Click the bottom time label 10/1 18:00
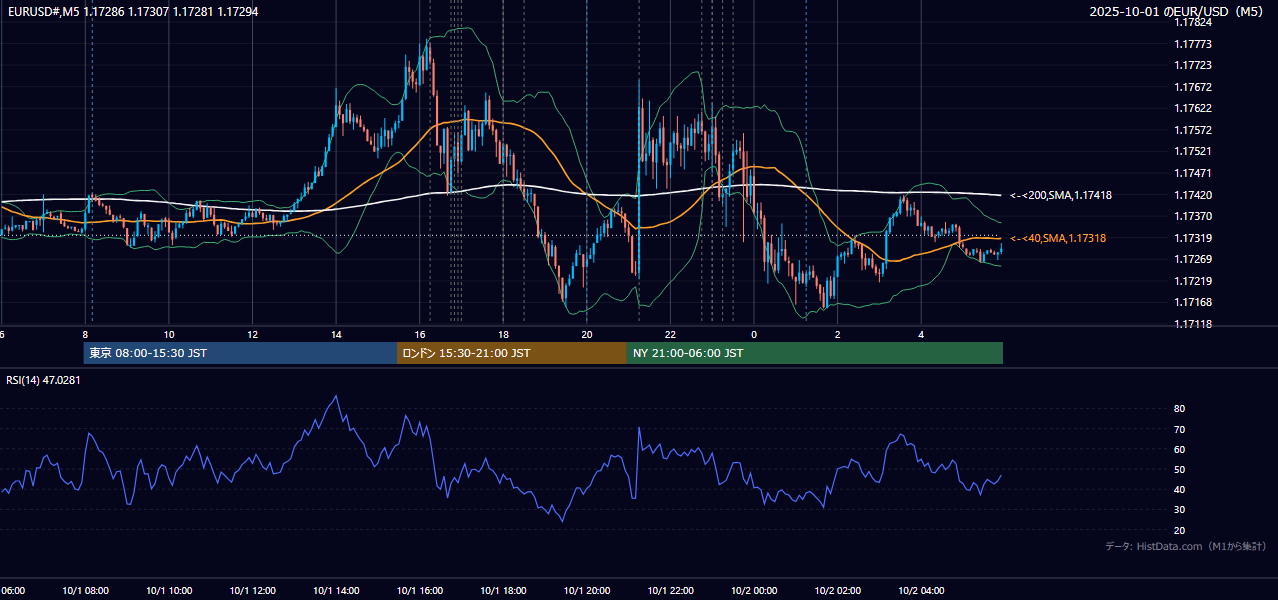 tap(504, 591)
